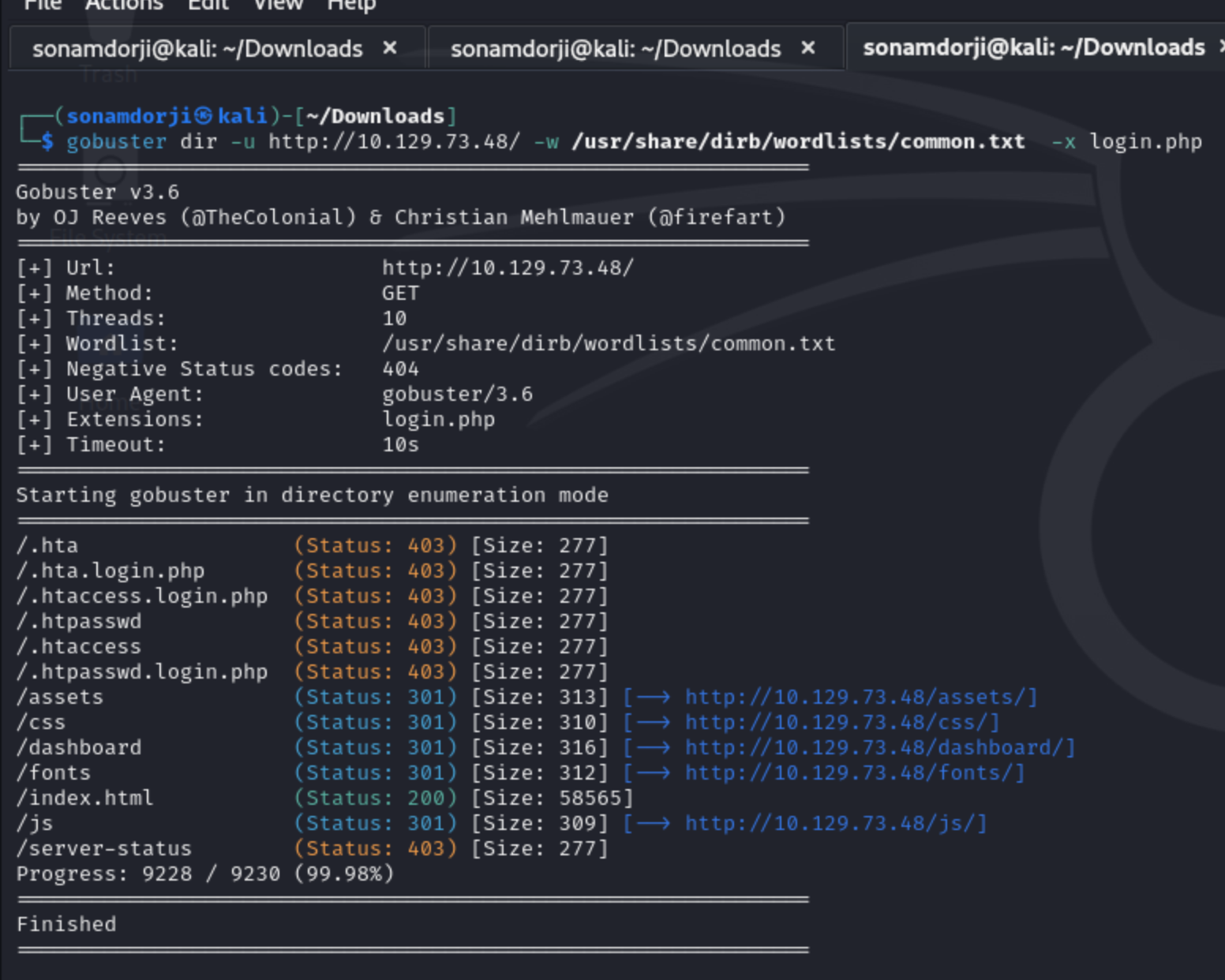Click the Threads value '10'

[x=394, y=319]
